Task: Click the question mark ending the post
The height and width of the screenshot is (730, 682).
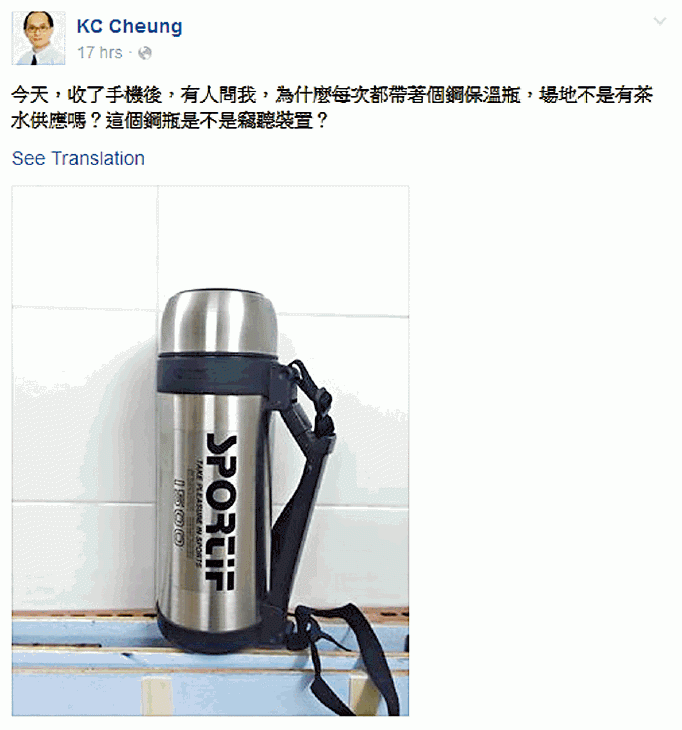Action: (322, 122)
